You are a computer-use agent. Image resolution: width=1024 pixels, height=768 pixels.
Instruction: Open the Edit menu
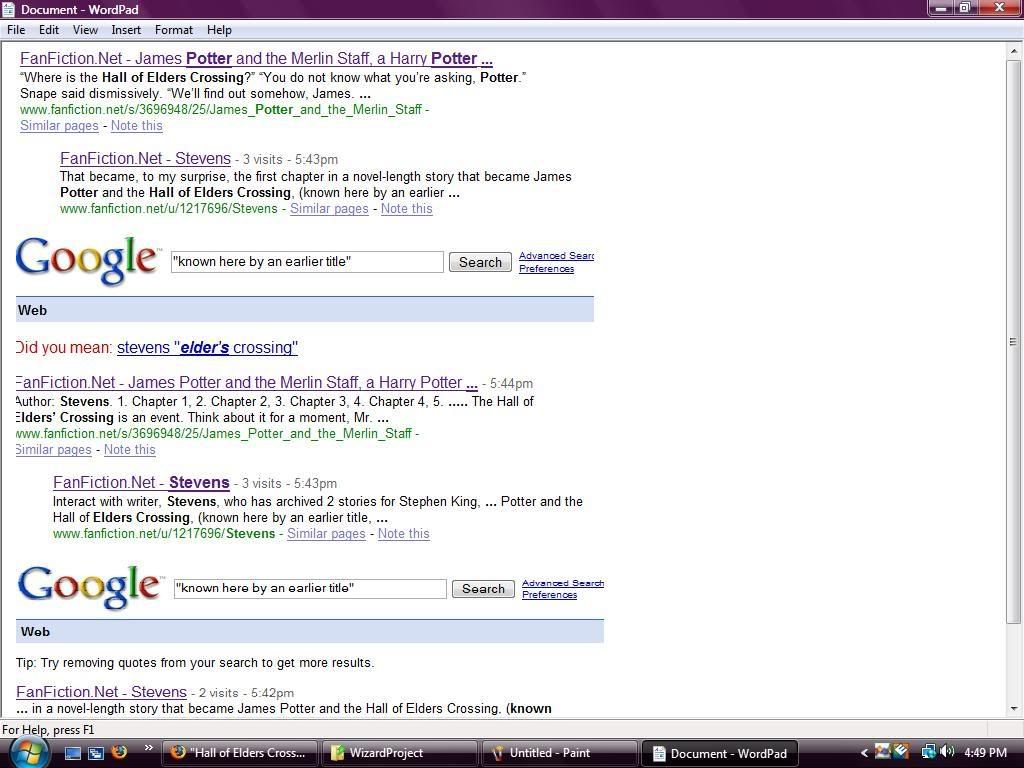pyautogui.click(x=48, y=30)
